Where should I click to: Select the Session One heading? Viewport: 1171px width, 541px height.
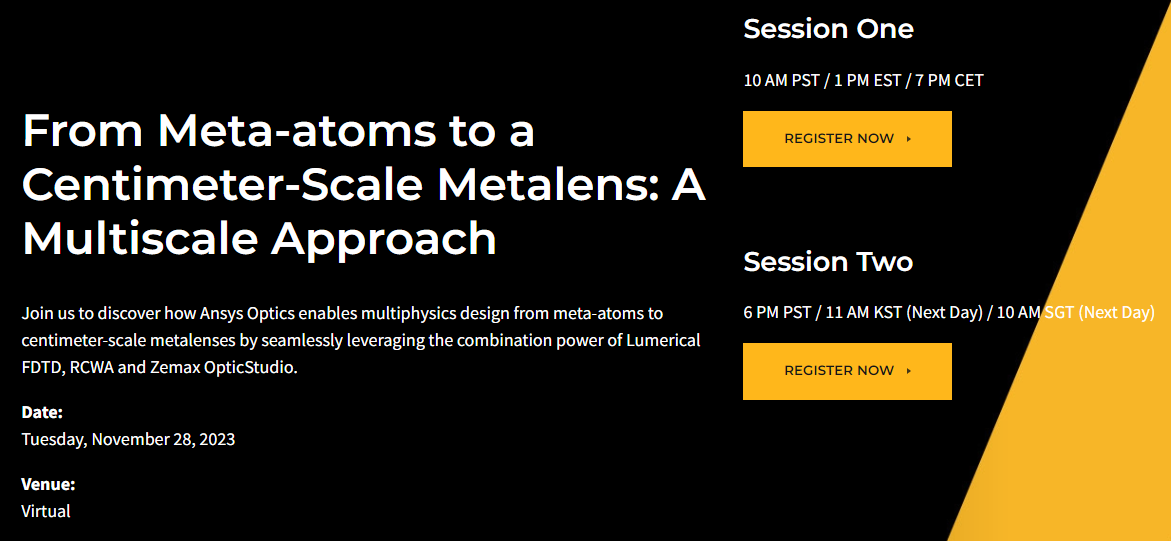(828, 29)
